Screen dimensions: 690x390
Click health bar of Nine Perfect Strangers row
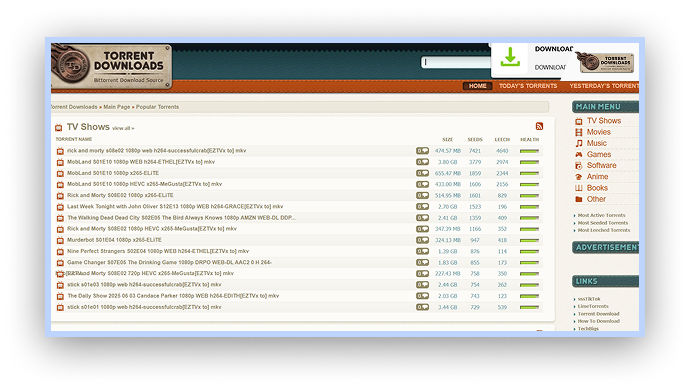coord(529,251)
